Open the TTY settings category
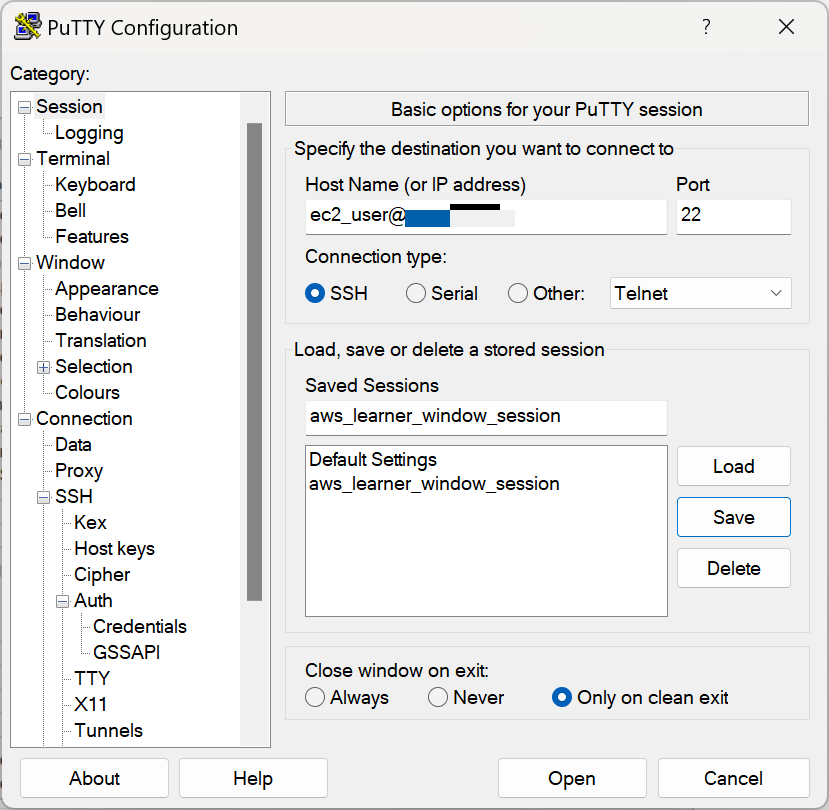Image resolution: width=829 pixels, height=810 pixels. coord(92,678)
